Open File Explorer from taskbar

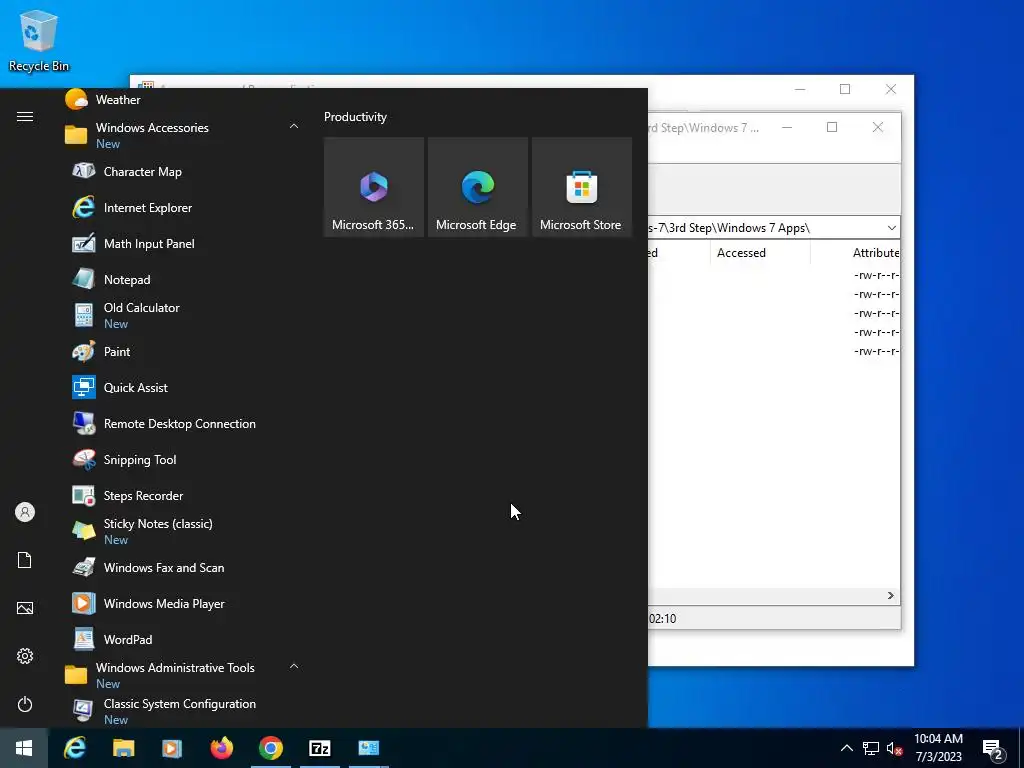pyautogui.click(x=123, y=748)
